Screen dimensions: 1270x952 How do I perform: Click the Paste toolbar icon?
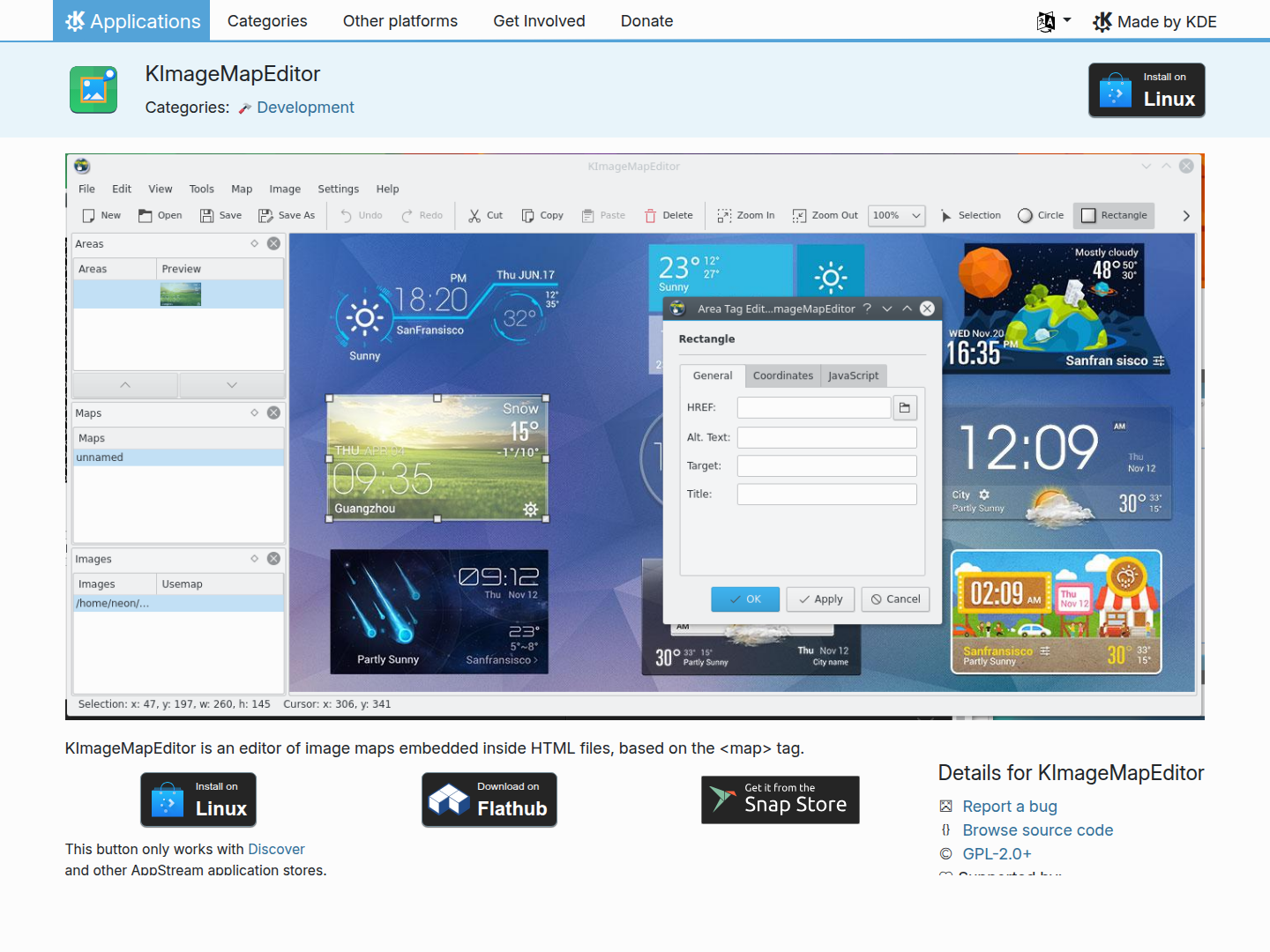[x=588, y=216]
